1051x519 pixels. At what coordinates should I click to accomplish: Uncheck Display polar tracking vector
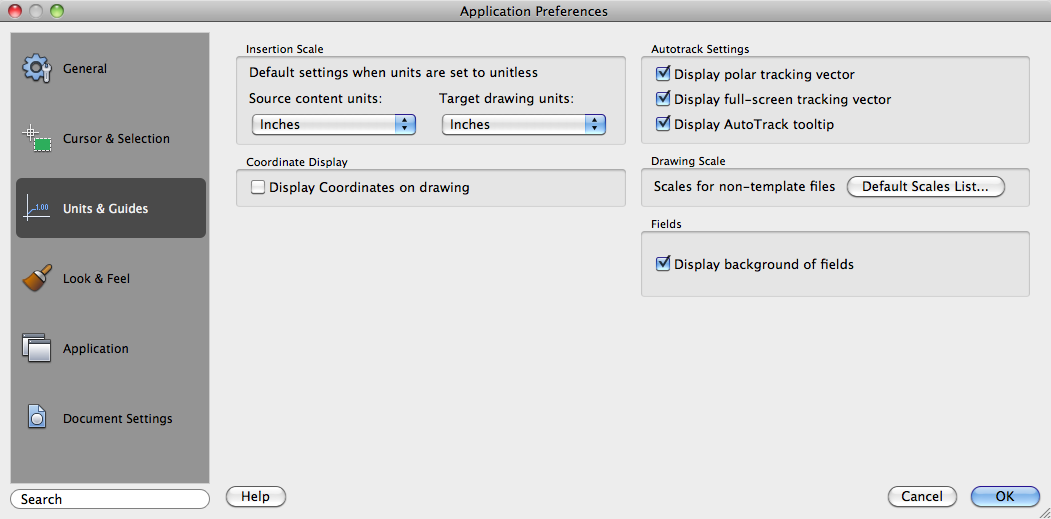click(x=662, y=74)
